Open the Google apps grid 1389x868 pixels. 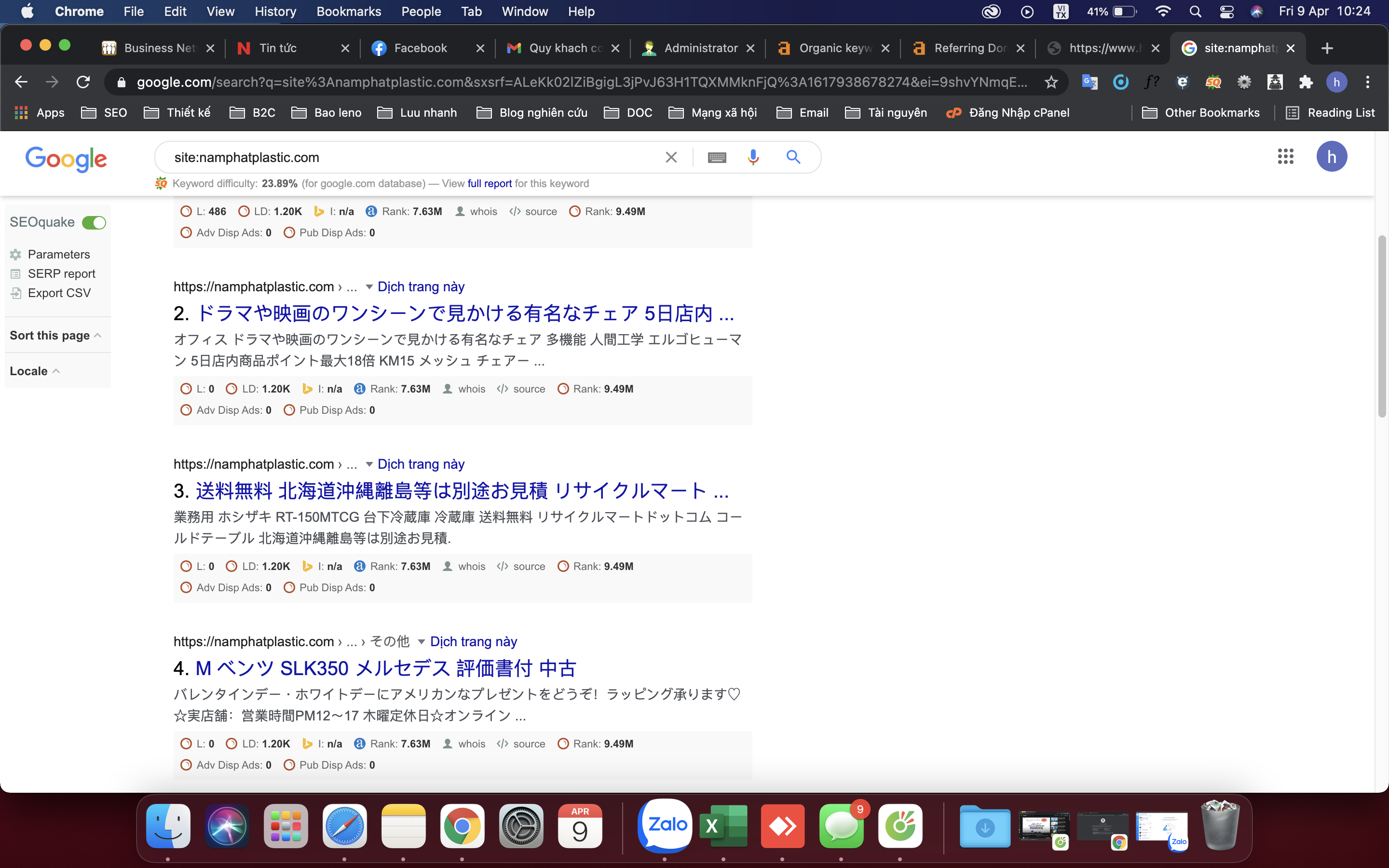click(x=1286, y=157)
